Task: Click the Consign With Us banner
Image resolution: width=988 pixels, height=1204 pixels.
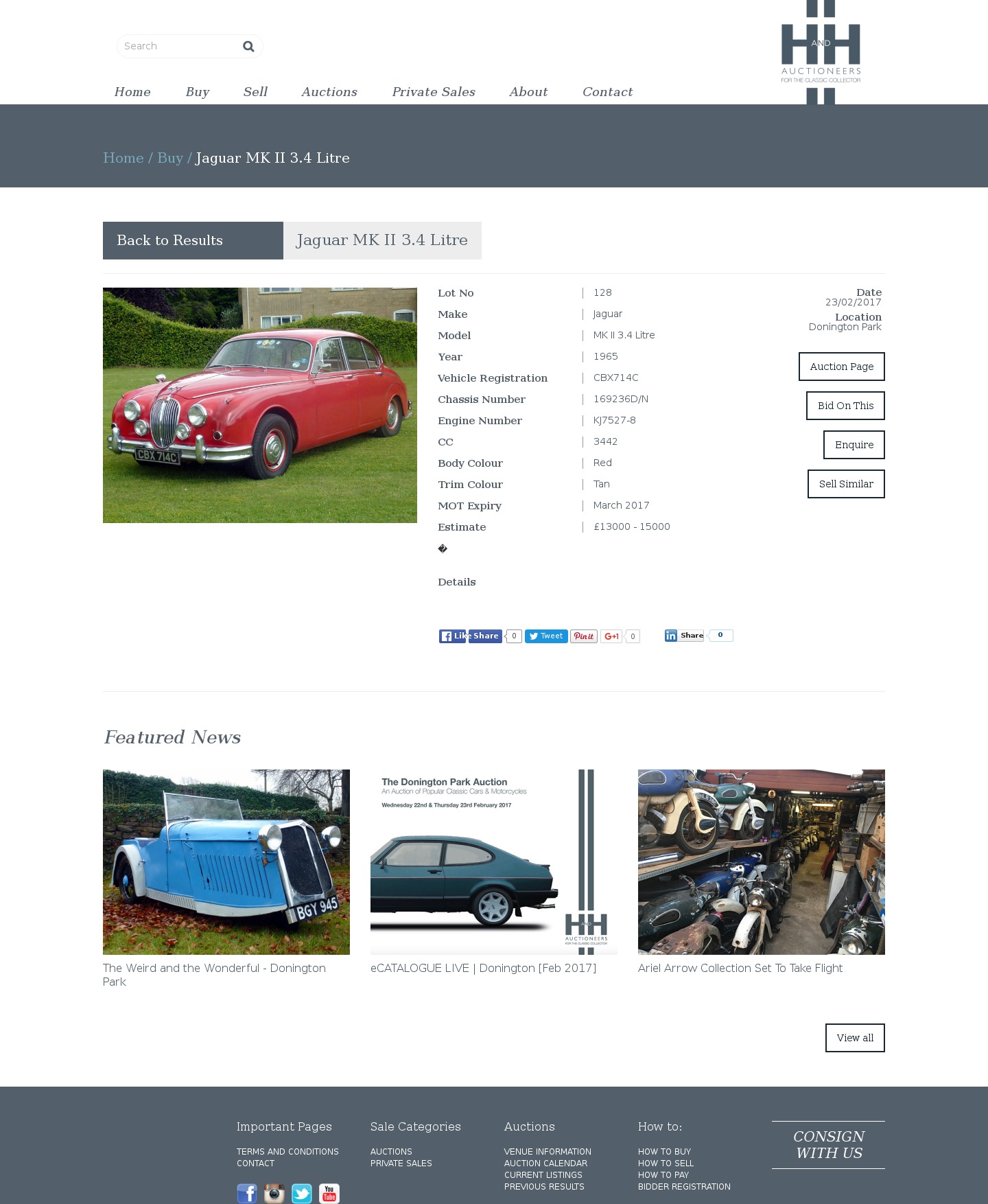Action: [828, 1145]
